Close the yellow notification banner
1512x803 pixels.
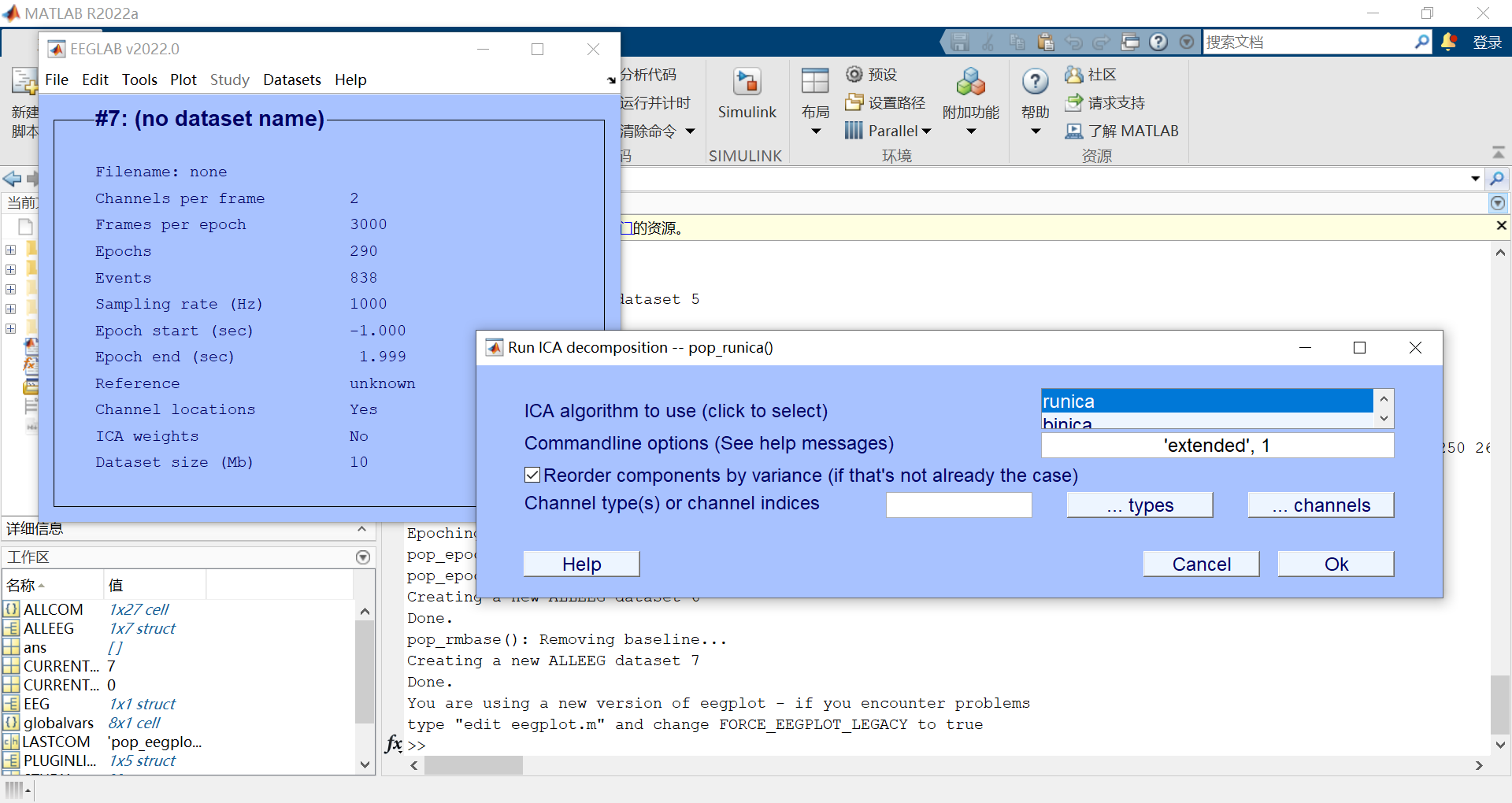[x=1501, y=226]
